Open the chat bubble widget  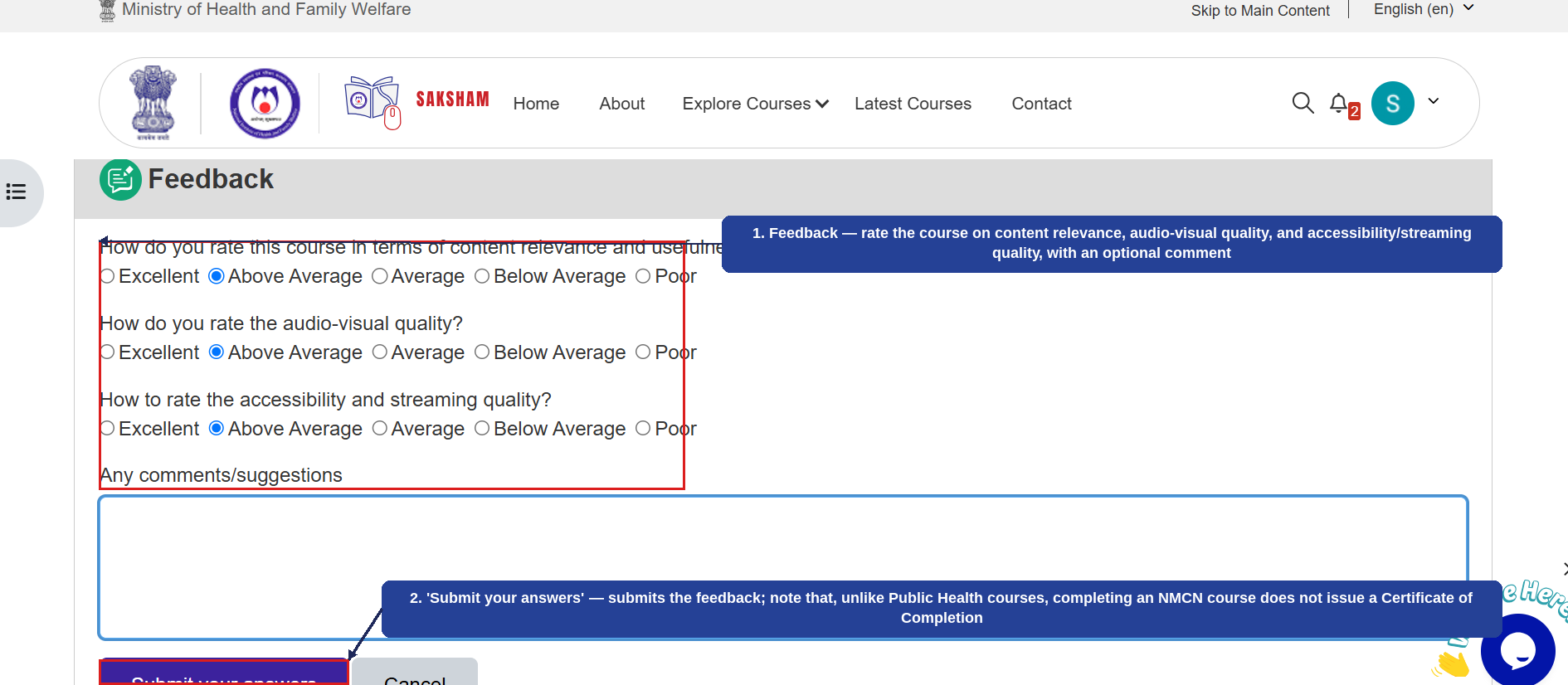coord(1518,650)
